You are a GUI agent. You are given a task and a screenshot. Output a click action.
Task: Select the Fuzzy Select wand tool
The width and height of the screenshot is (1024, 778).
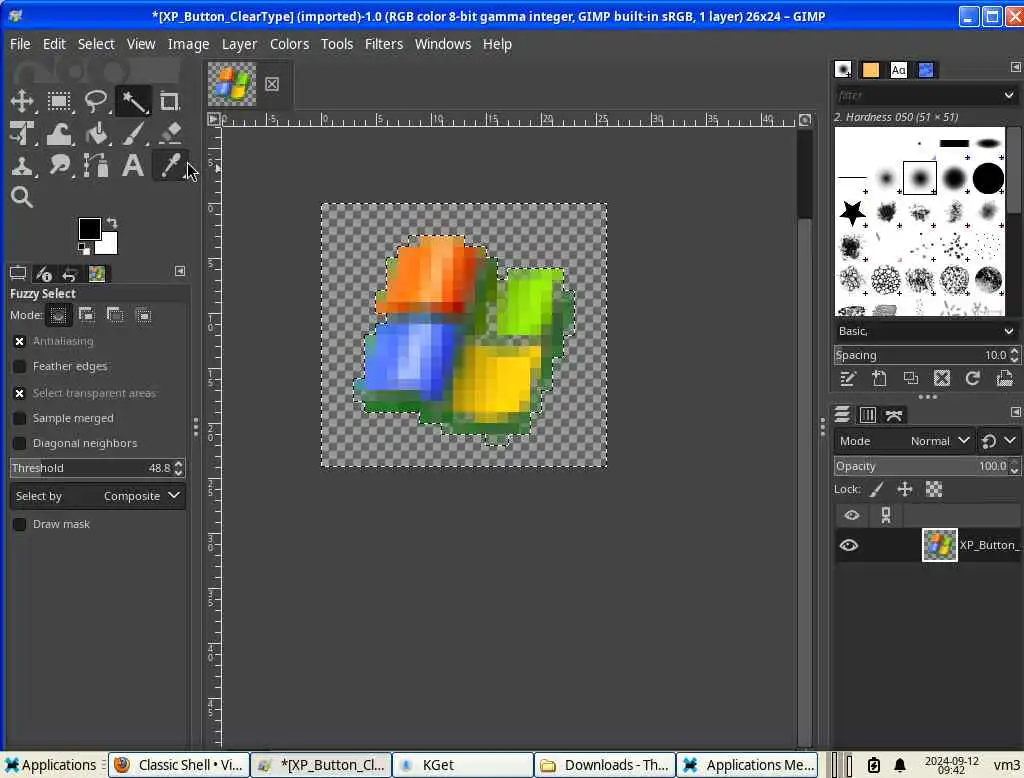click(x=133, y=101)
